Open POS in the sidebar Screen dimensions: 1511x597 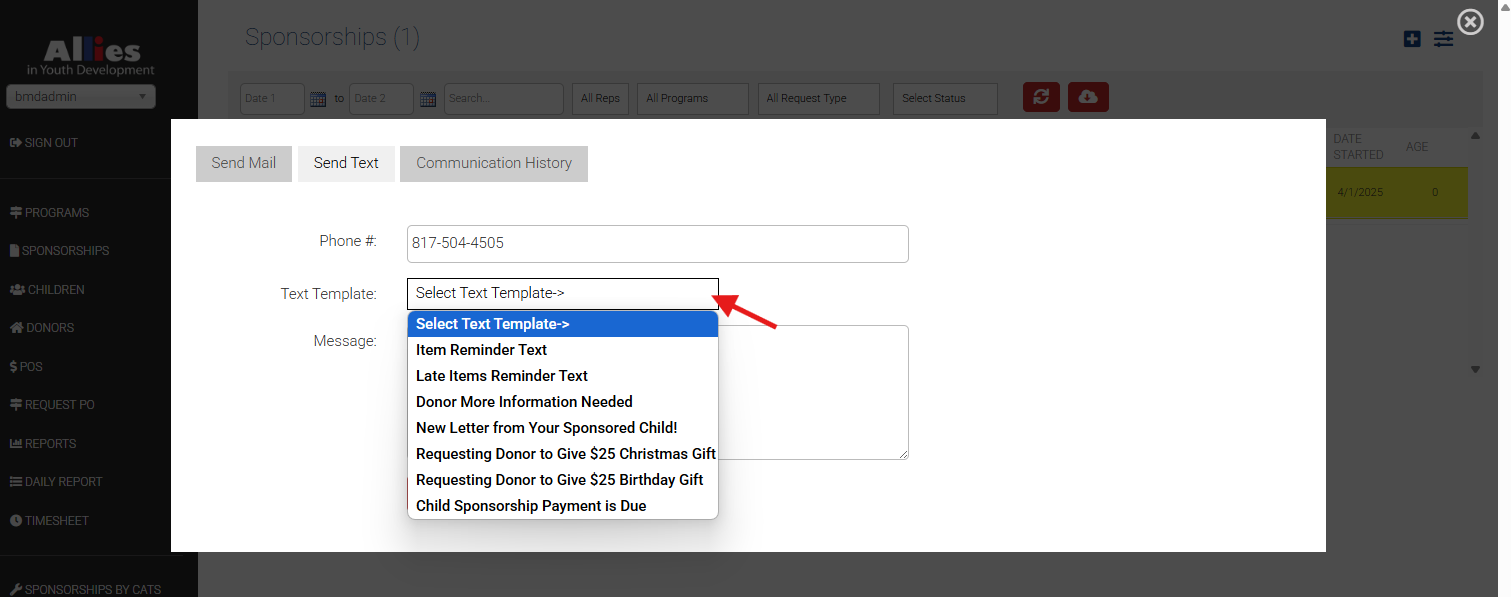click(x=26, y=367)
